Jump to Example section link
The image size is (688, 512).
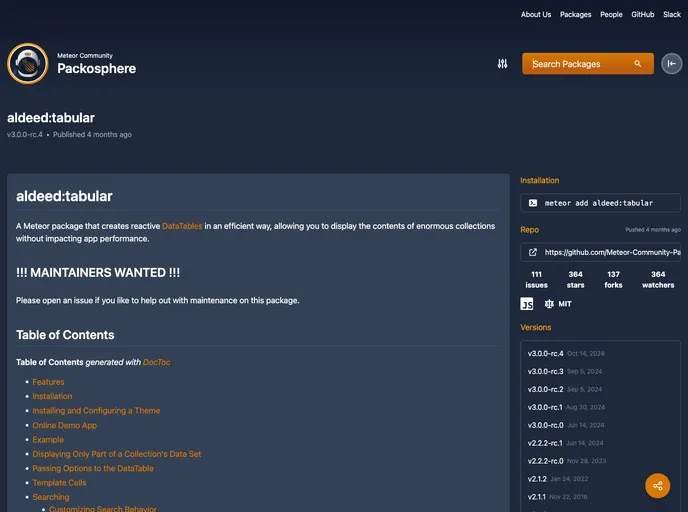[x=48, y=440]
